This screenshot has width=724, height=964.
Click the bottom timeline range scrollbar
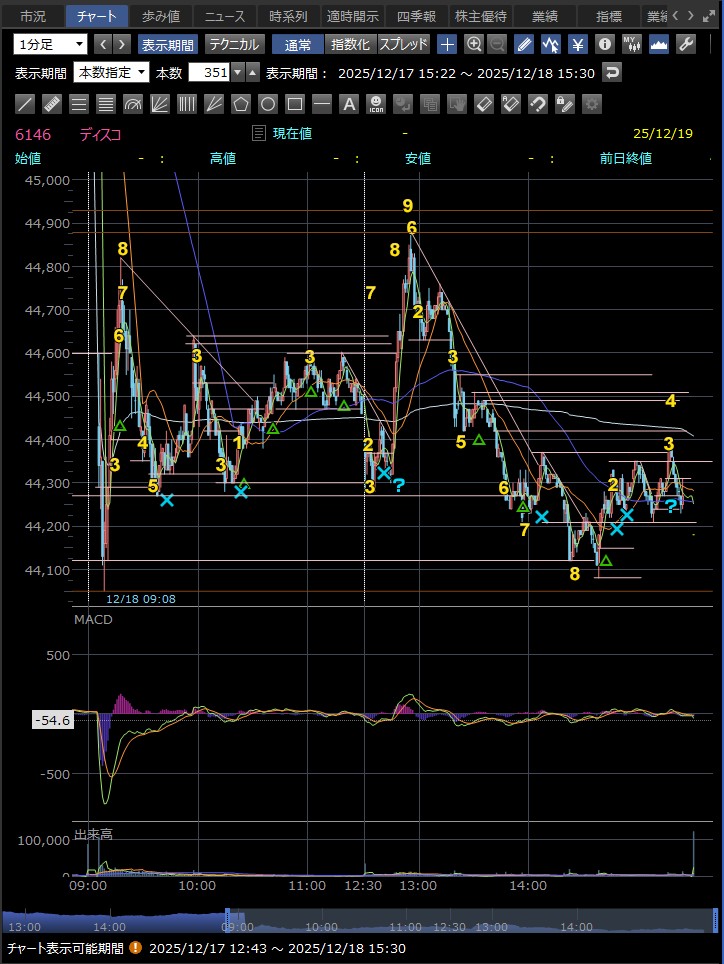click(x=360, y=920)
